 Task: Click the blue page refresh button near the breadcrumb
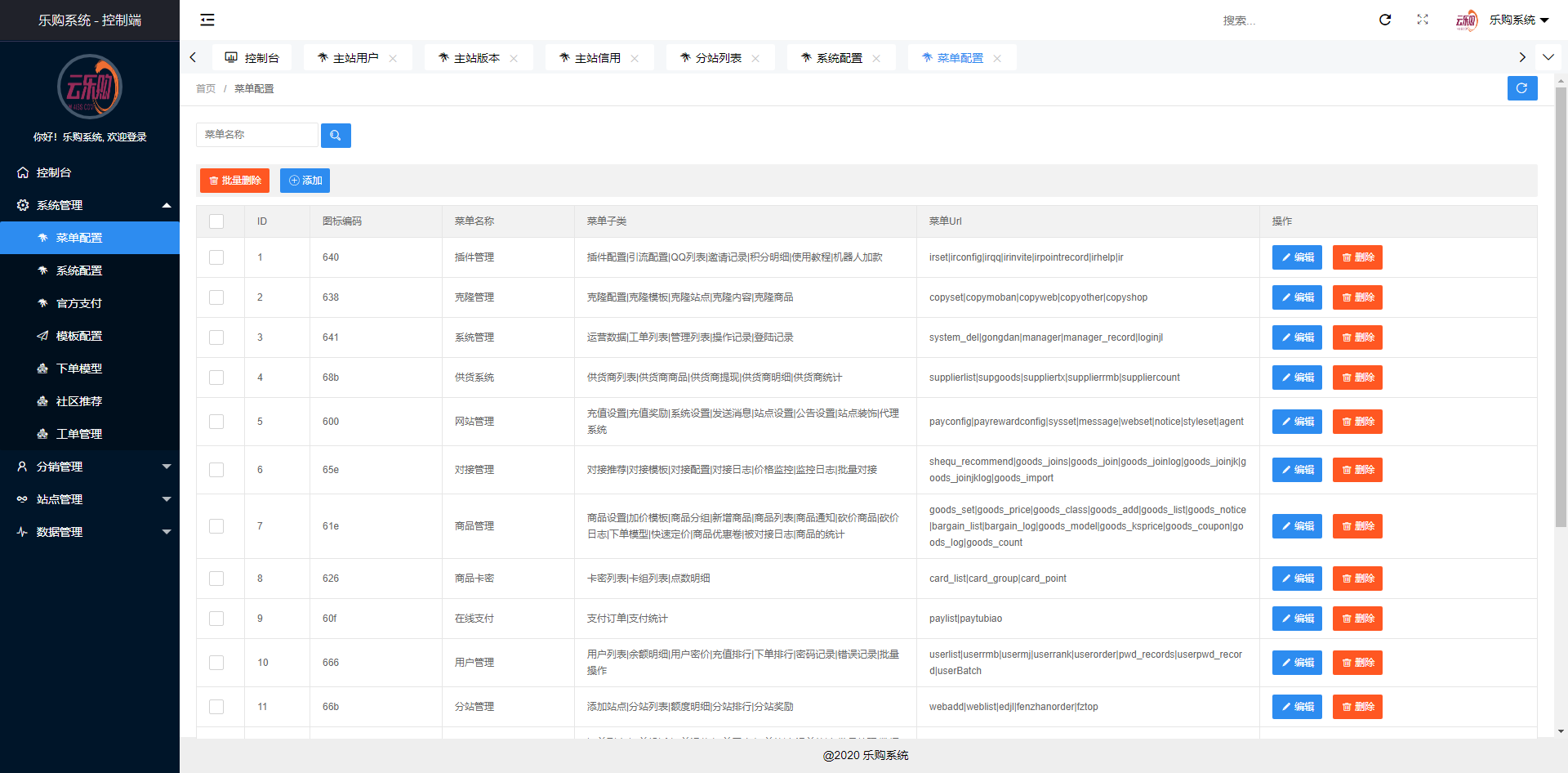(x=1522, y=88)
